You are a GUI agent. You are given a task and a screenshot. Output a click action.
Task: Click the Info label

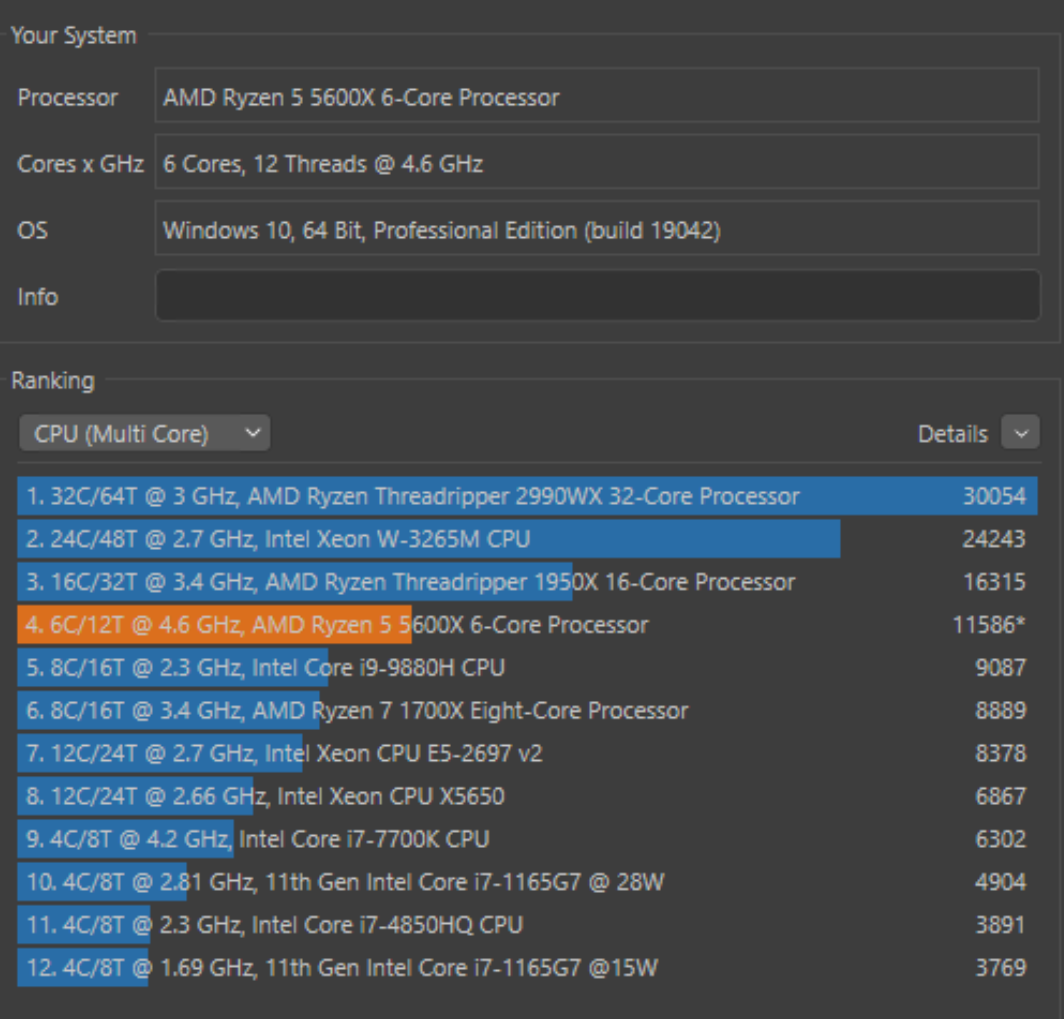point(38,296)
